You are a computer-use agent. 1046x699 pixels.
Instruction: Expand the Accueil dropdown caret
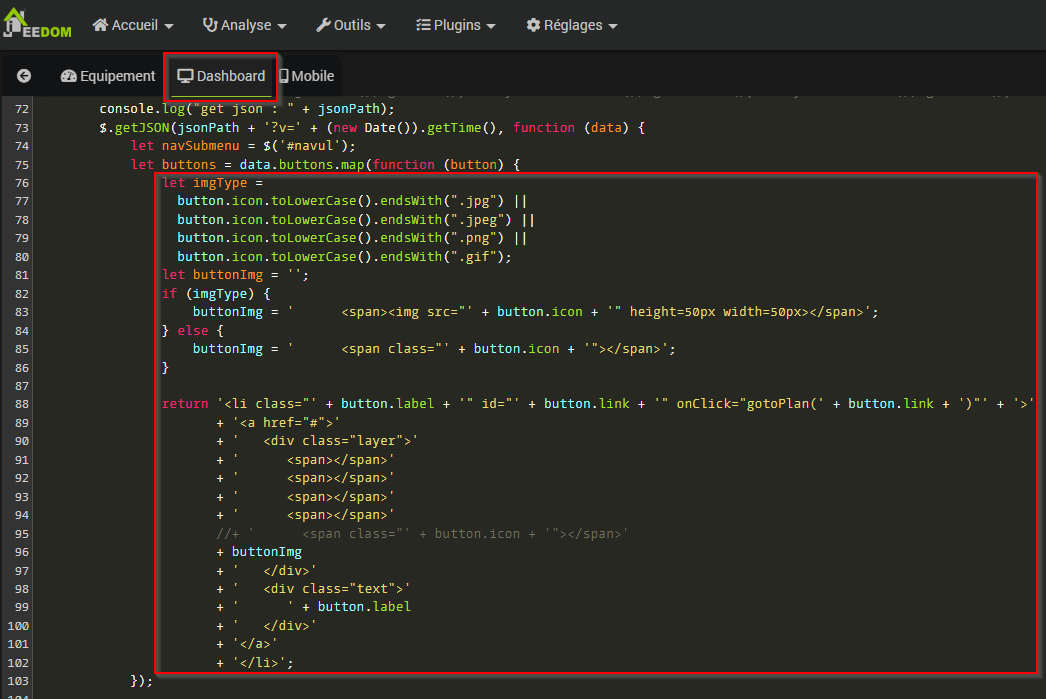(168, 26)
